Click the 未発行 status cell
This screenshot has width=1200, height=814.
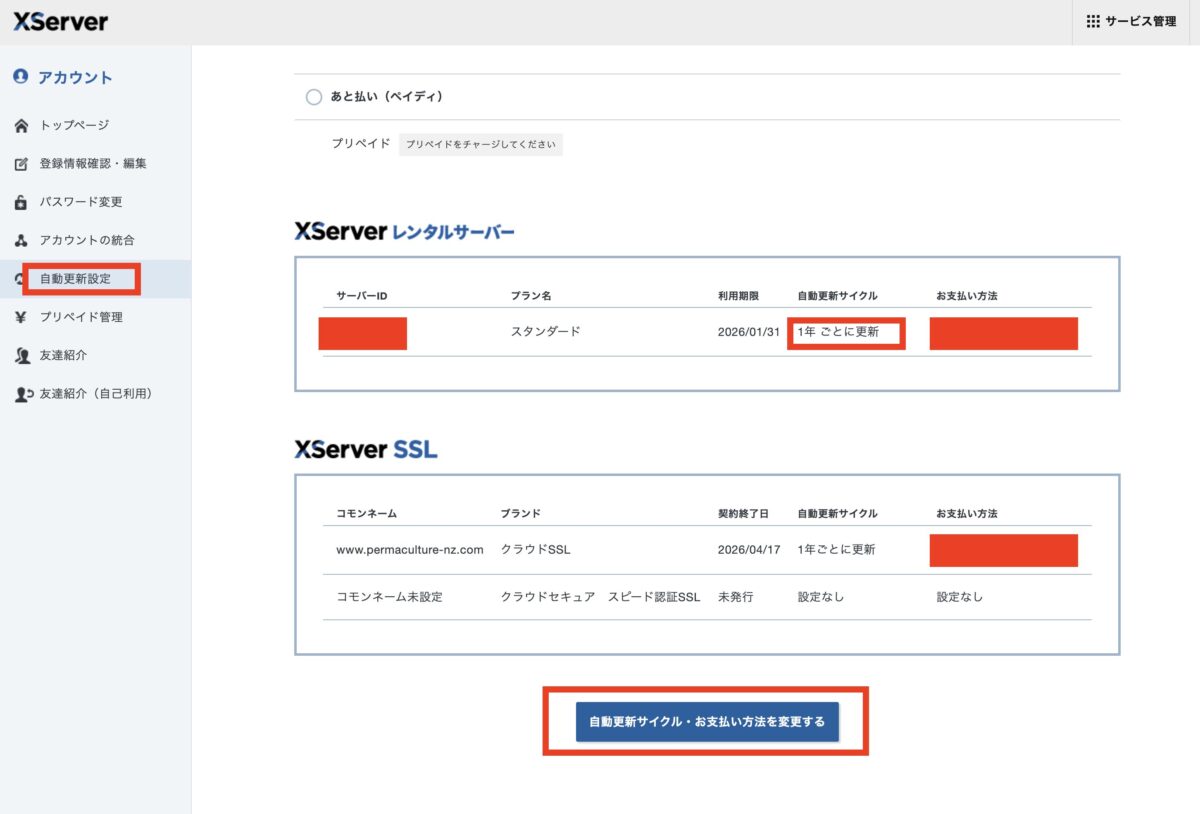point(736,597)
